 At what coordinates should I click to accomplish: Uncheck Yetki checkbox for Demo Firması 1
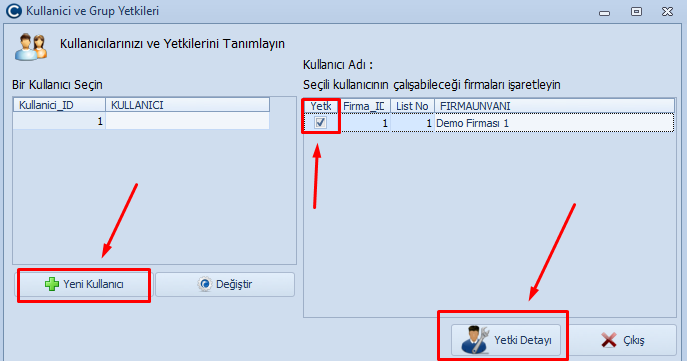coord(321,123)
